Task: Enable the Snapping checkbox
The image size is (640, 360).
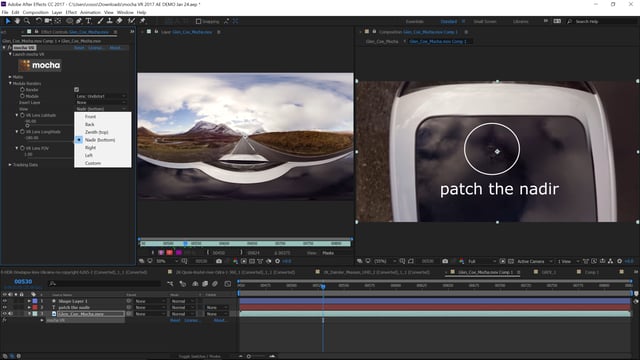Action: [198, 21]
